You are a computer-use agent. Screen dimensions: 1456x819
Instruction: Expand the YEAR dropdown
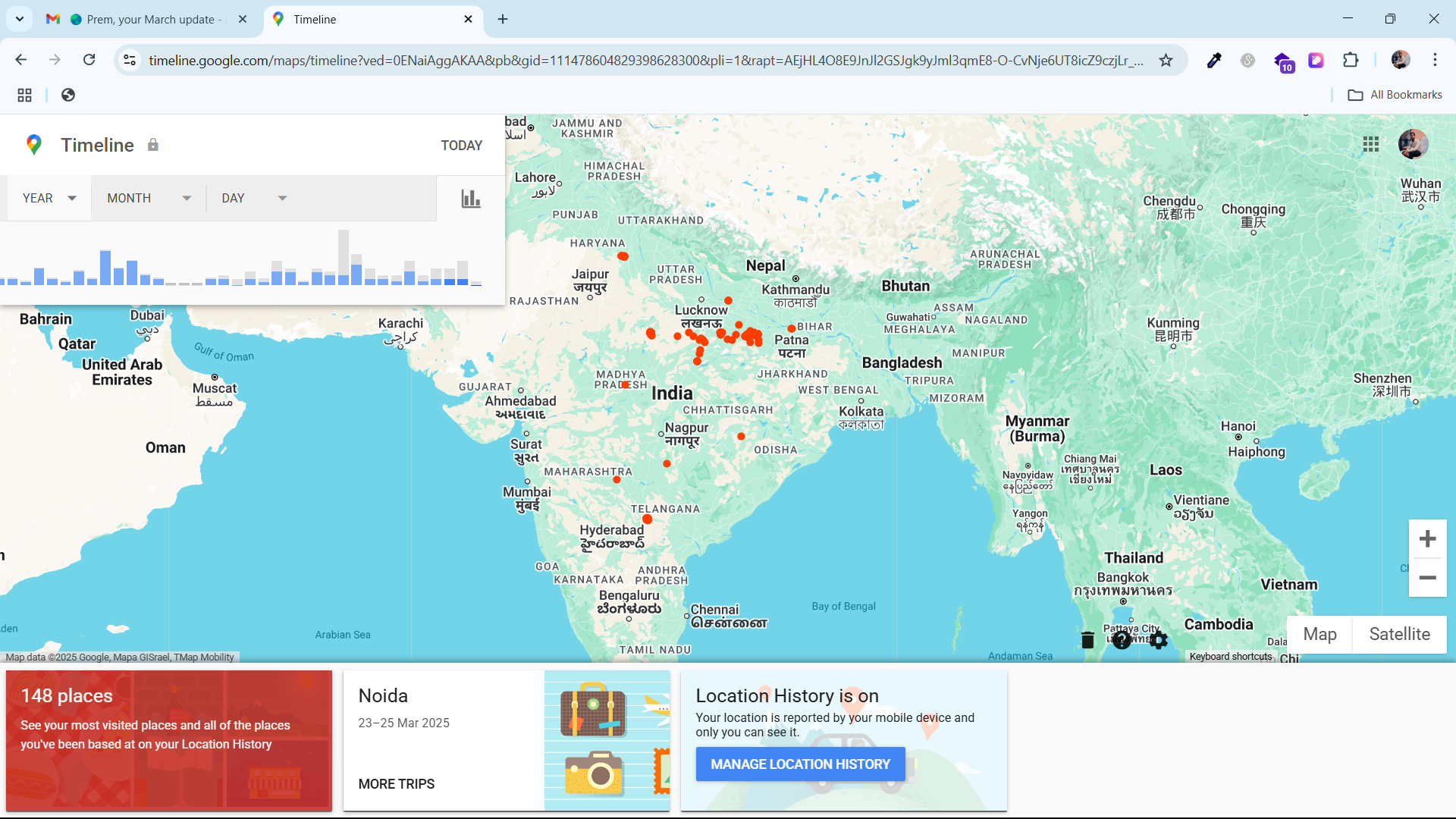coord(49,198)
